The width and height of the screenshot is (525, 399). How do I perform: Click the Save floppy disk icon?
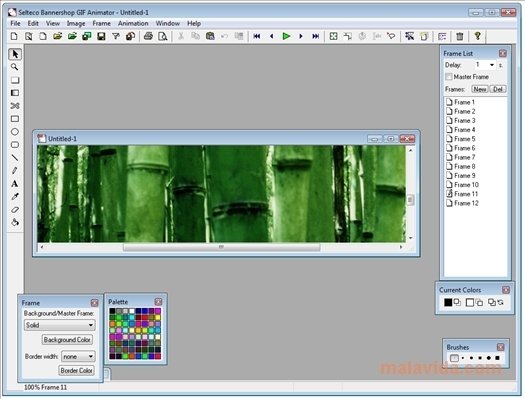coord(101,36)
